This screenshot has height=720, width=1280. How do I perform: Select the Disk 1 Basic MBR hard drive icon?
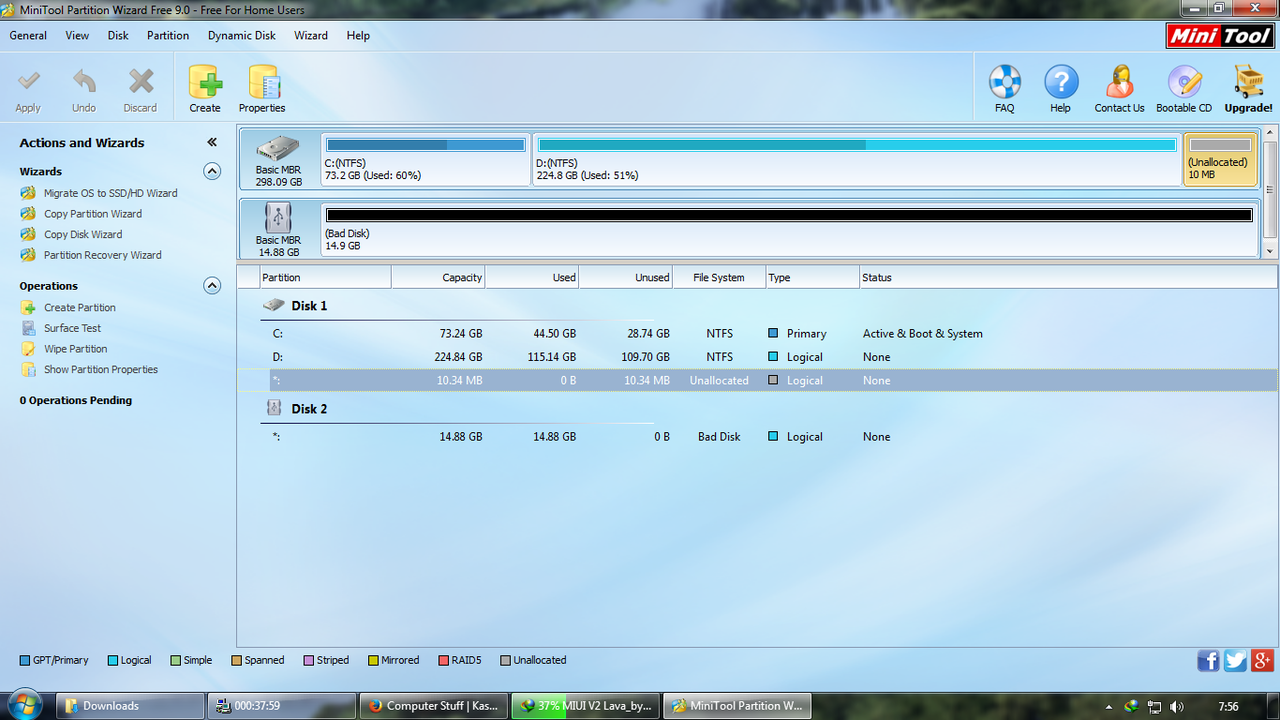(277, 149)
